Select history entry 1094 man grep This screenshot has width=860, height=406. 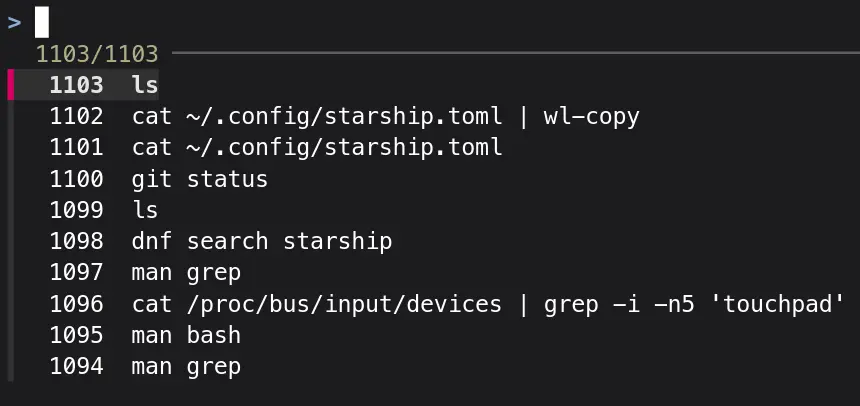186,366
